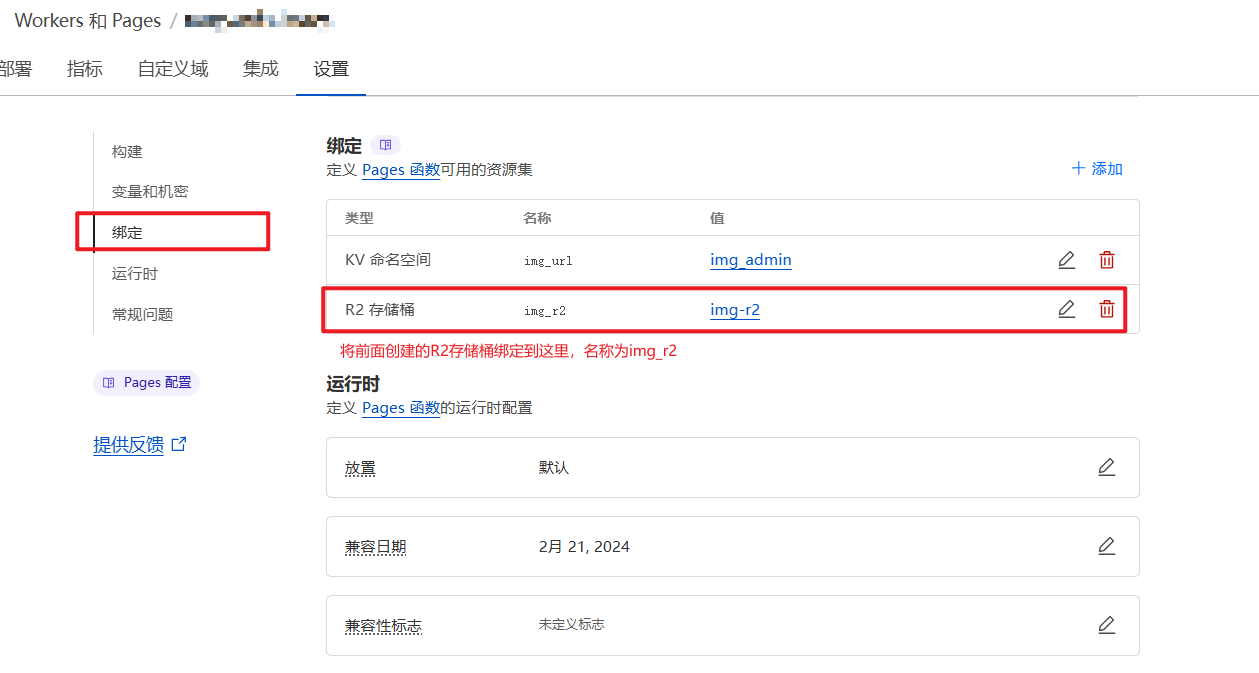1259x673 pixels.
Task: Delete the KV 命名空间 binding trash icon
Action: point(1106,260)
